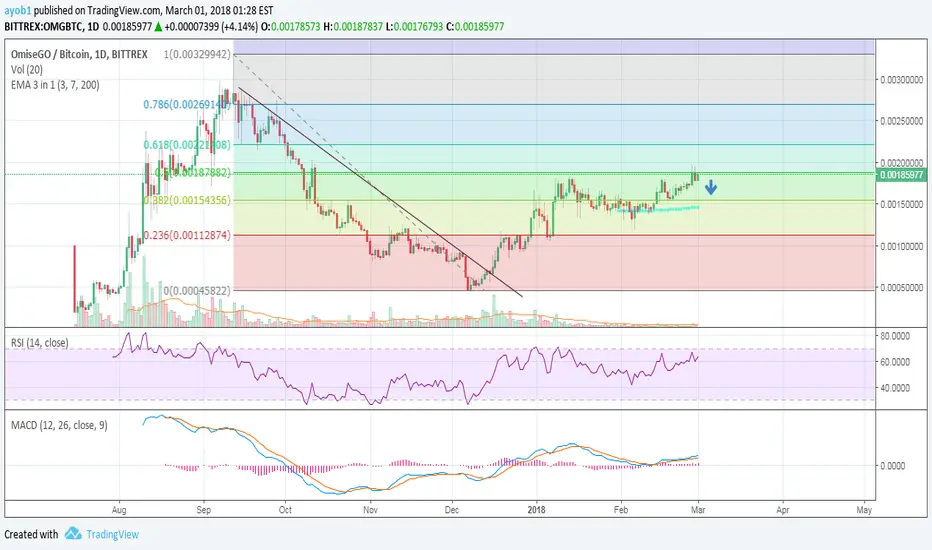The height and width of the screenshot is (550, 932).
Task: Click the May date label on time axis
Action: pyautogui.click(x=864, y=510)
